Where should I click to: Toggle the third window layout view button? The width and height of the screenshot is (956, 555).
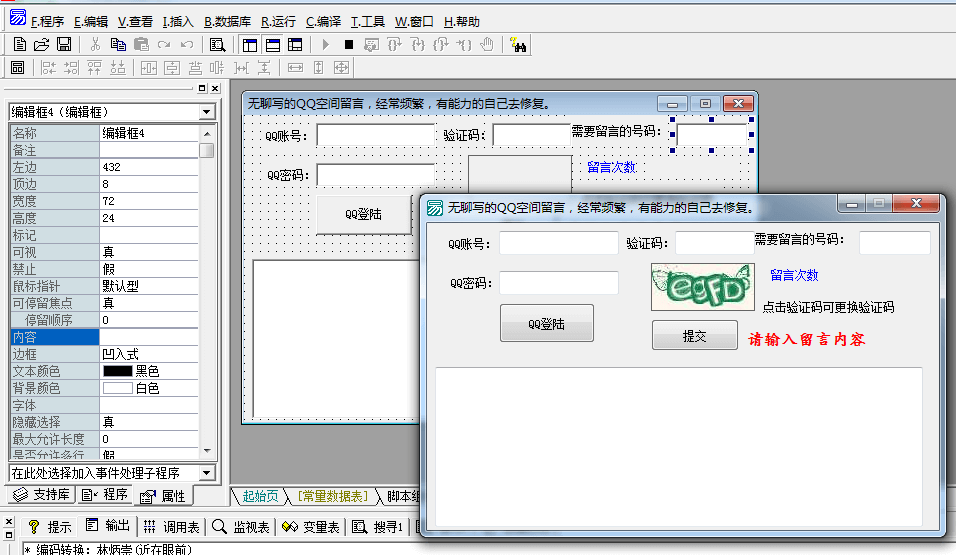295,44
